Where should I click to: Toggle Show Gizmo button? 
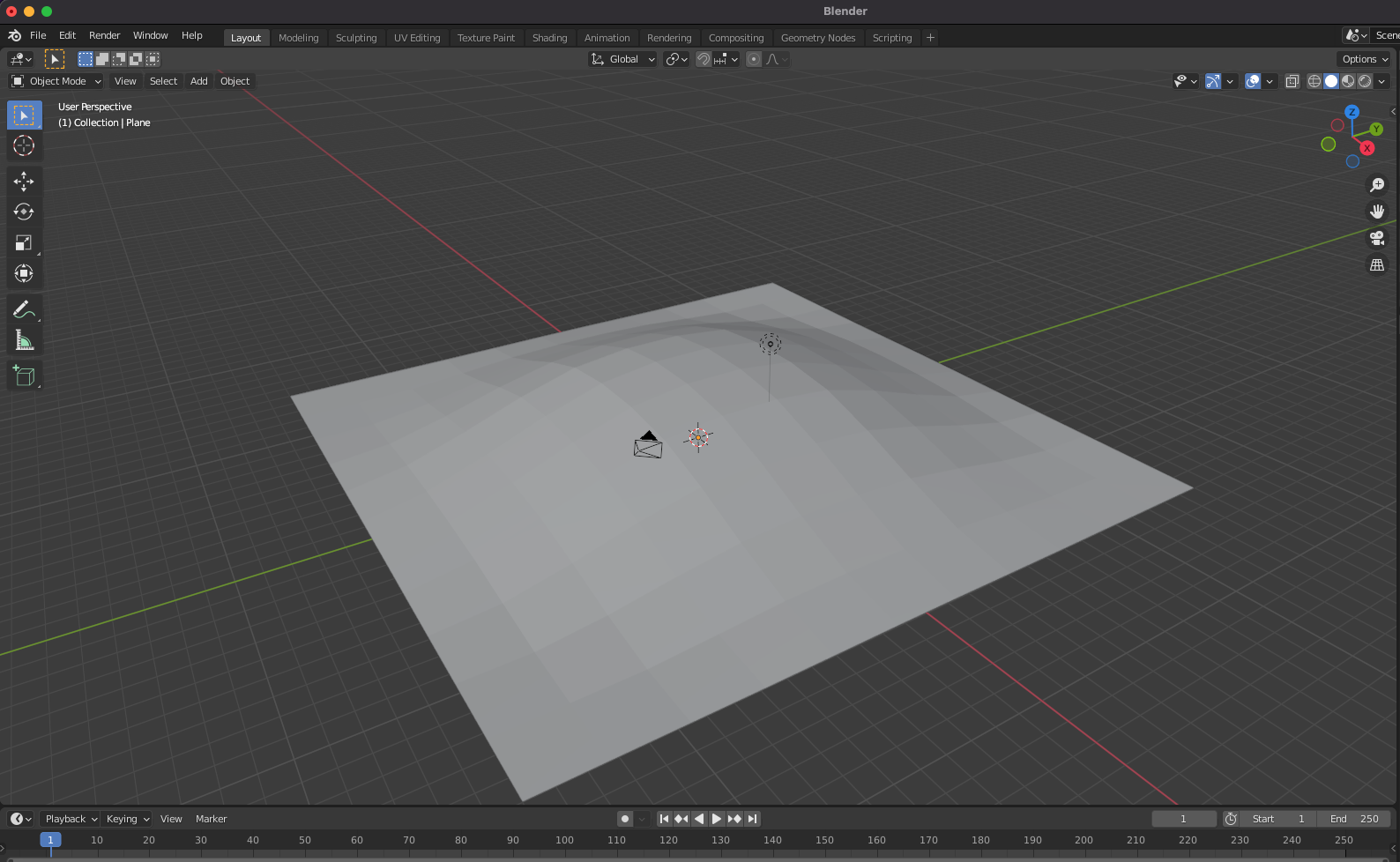point(1213,81)
